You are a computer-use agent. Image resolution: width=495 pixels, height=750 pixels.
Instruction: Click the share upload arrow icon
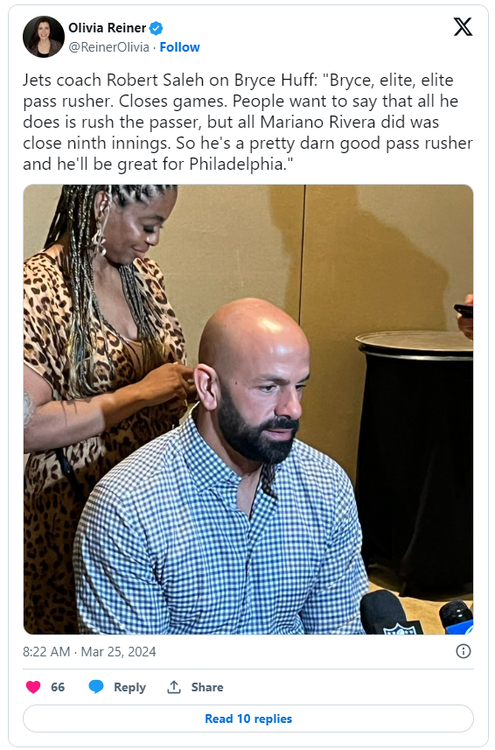[x=174, y=687]
